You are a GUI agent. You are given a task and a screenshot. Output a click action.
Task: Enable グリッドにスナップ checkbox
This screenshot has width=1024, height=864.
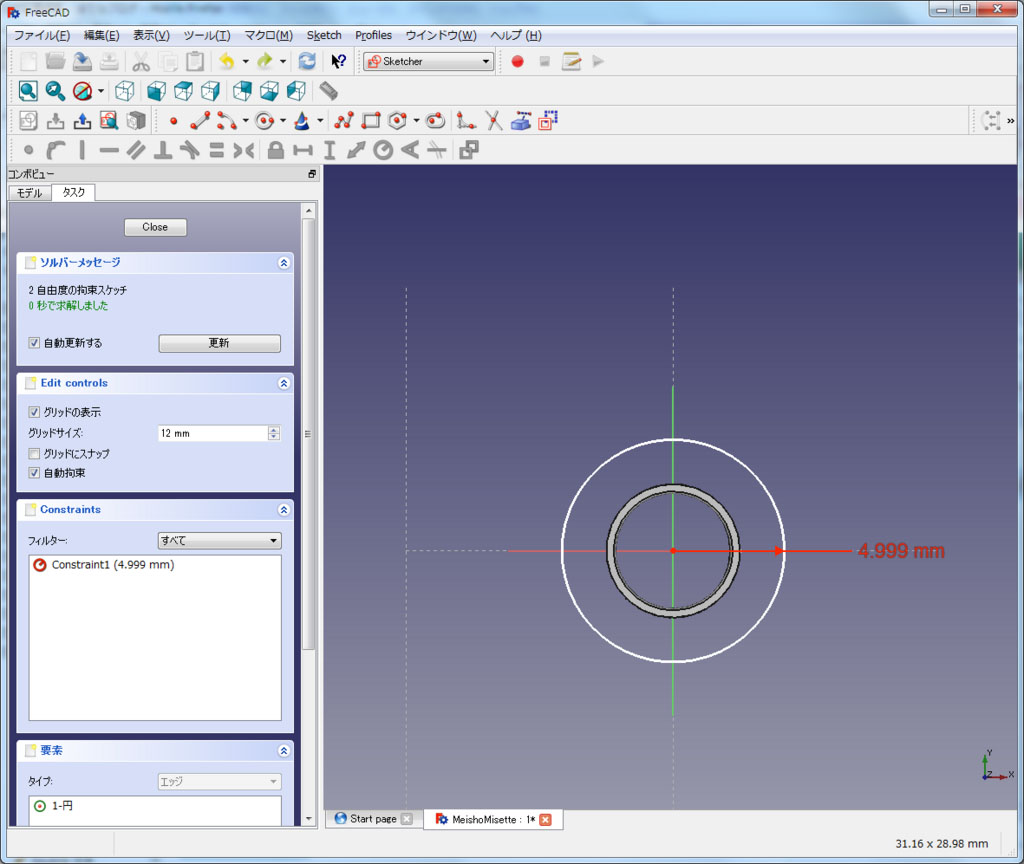click(35, 453)
